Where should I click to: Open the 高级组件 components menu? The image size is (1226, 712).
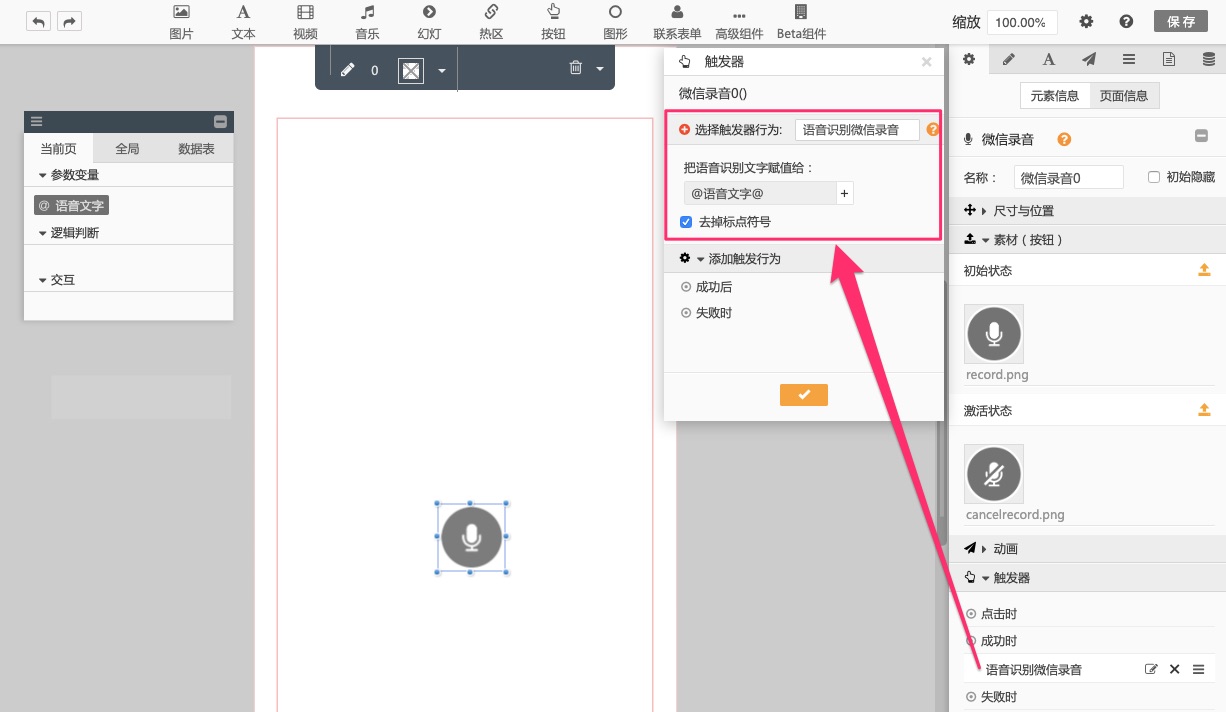[x=739, y=23]
